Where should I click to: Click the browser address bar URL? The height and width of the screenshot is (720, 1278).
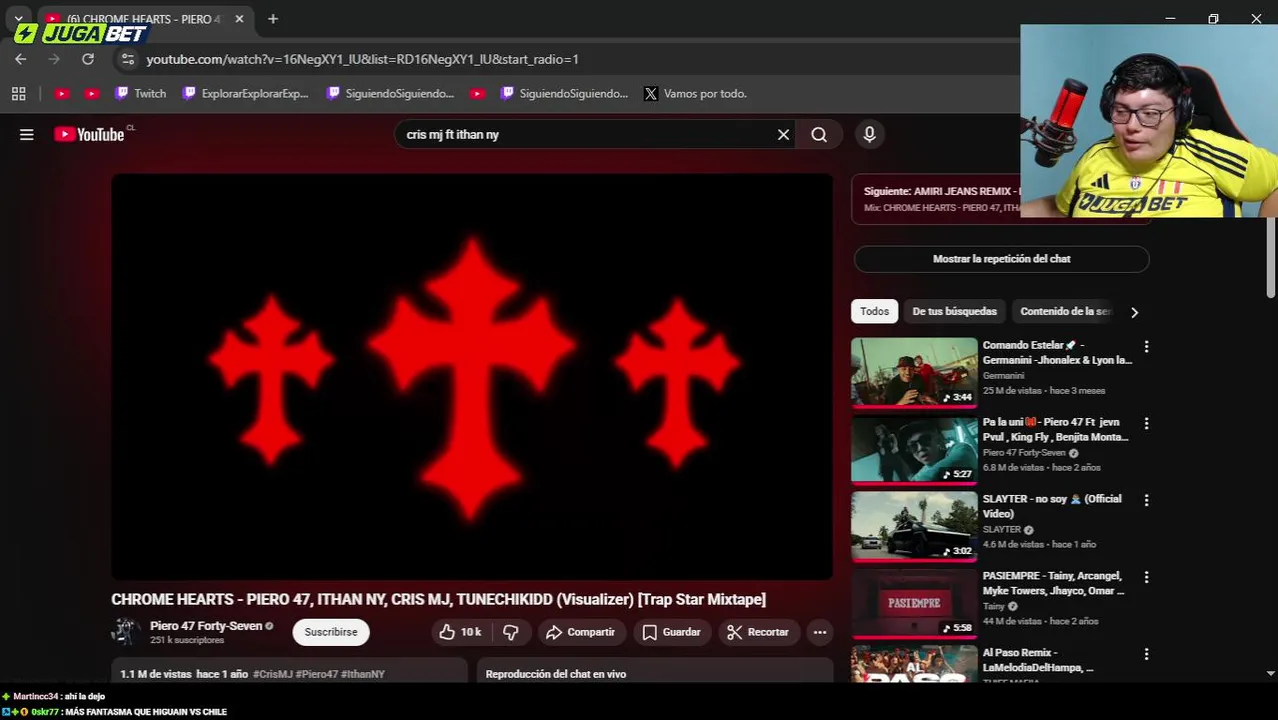[x=362, y=59]
